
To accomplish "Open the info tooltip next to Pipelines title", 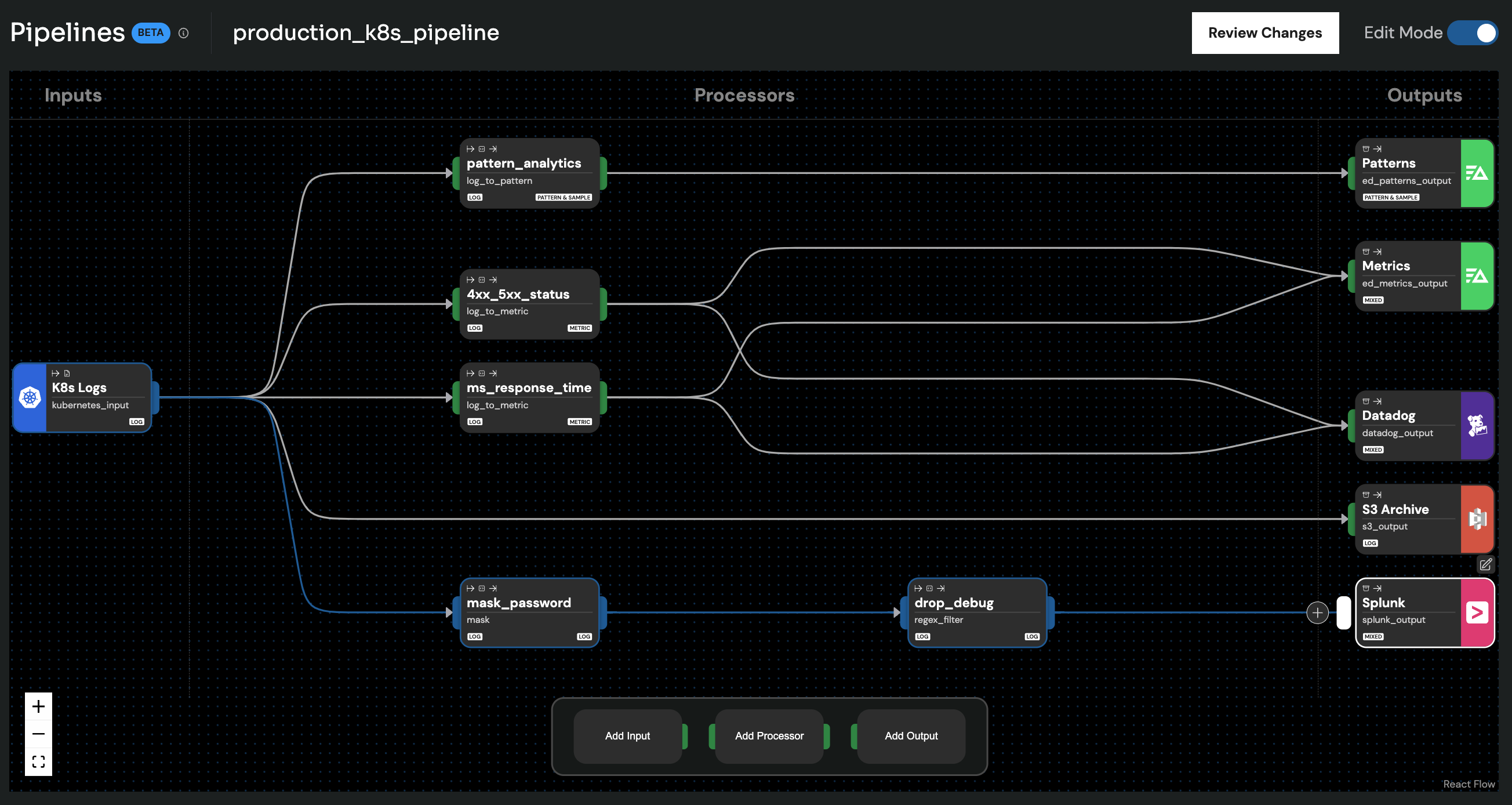I will [183, 33].
